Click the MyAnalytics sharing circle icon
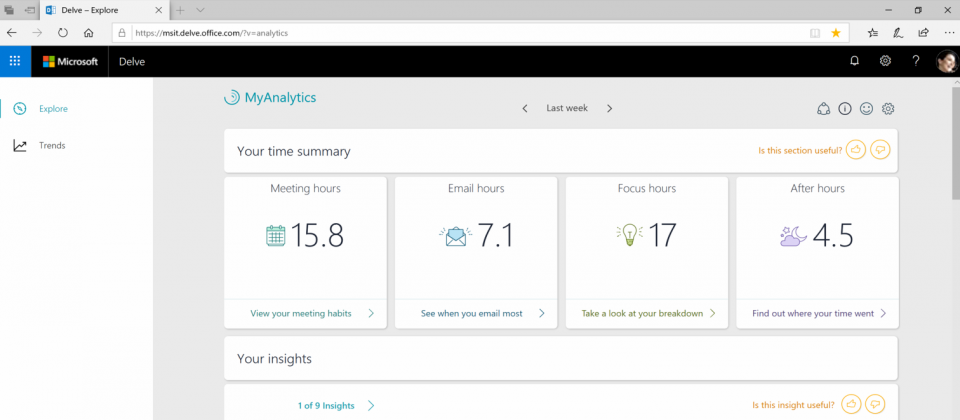 coord(823,109)
